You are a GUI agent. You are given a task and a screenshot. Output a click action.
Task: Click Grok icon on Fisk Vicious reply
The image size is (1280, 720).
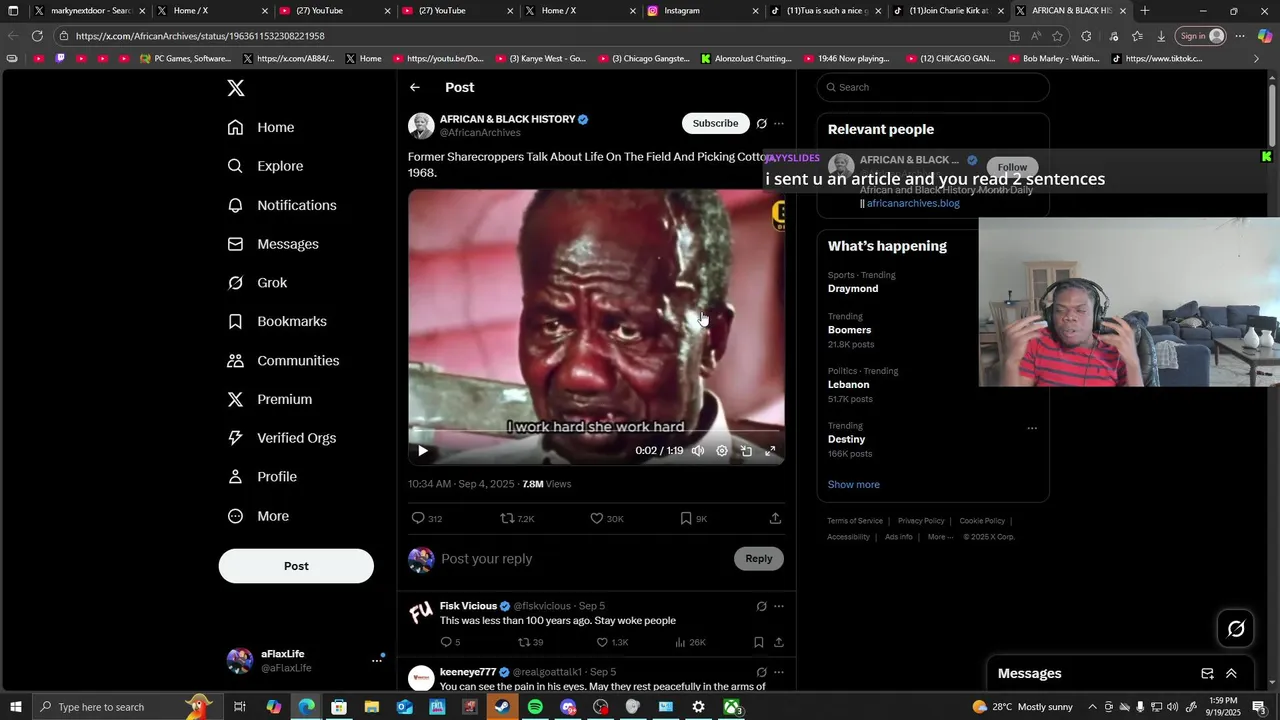click(761, 606)
